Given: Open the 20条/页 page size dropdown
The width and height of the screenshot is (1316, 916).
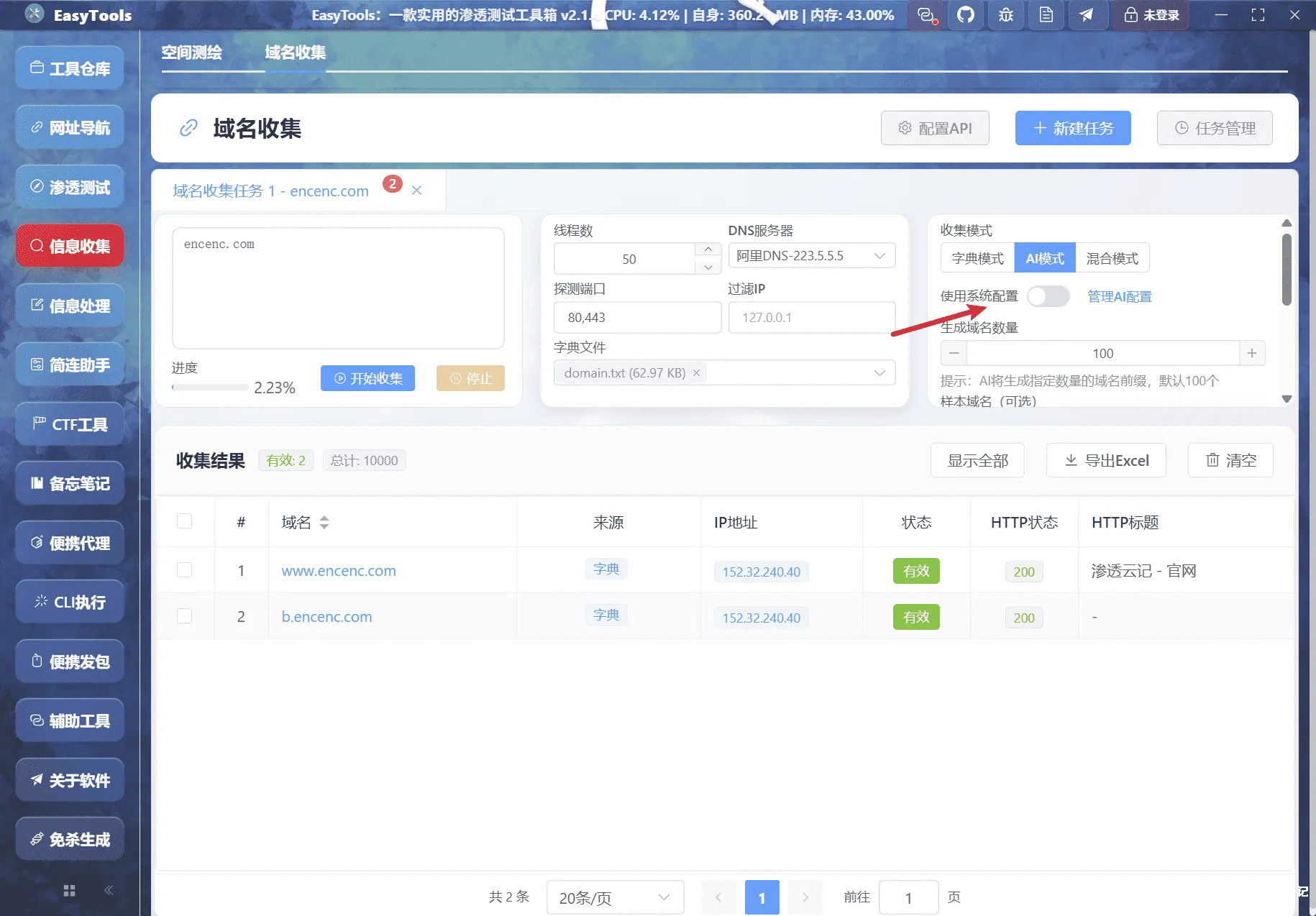Looking at the screenshot, I should (615, 897).
